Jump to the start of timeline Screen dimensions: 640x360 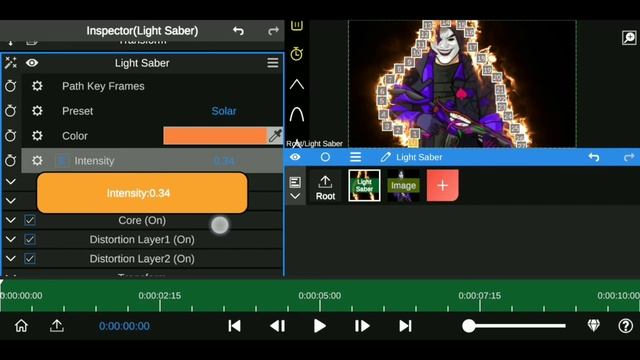235,326
